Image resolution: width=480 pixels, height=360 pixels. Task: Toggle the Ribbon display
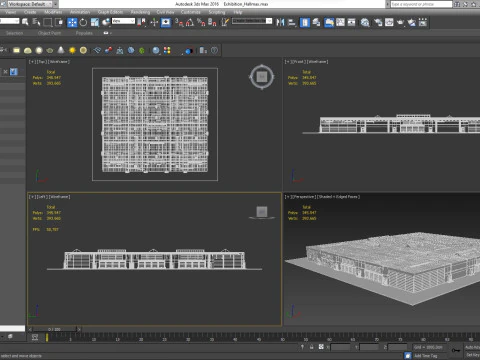point(329,22)
